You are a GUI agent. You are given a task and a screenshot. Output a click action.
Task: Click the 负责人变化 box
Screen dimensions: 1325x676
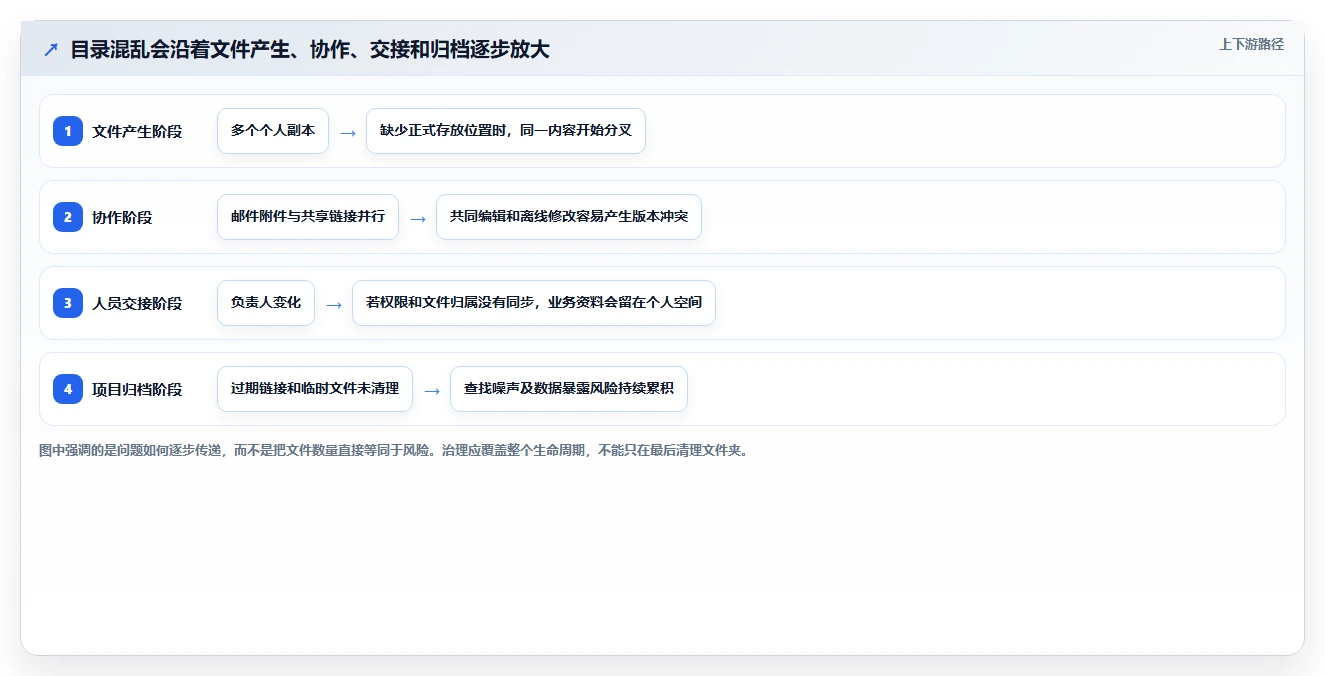pos(266,303)
